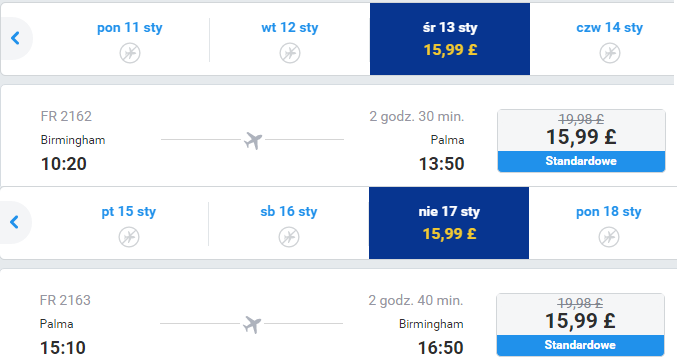The image size is (677, 364).
Task: Open flight FR 2163 details
Action: click(65, 300)
